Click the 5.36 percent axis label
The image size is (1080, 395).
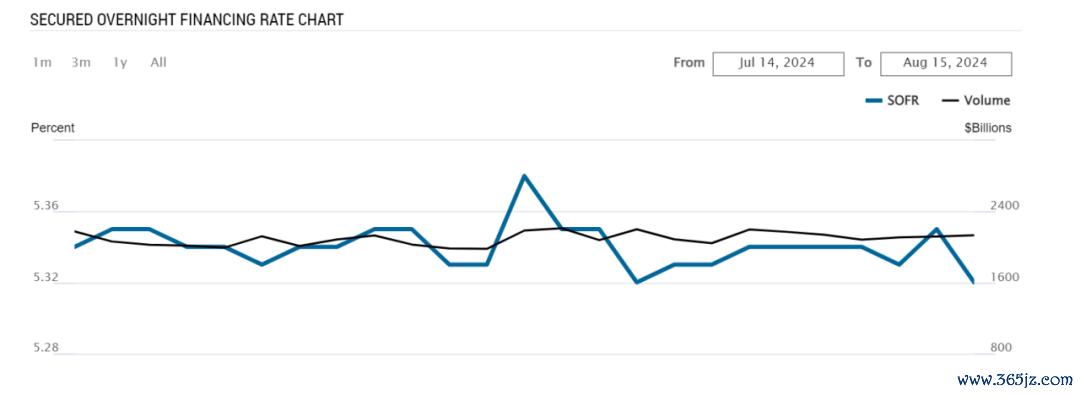pyautogui.click(x=45, y=206)
